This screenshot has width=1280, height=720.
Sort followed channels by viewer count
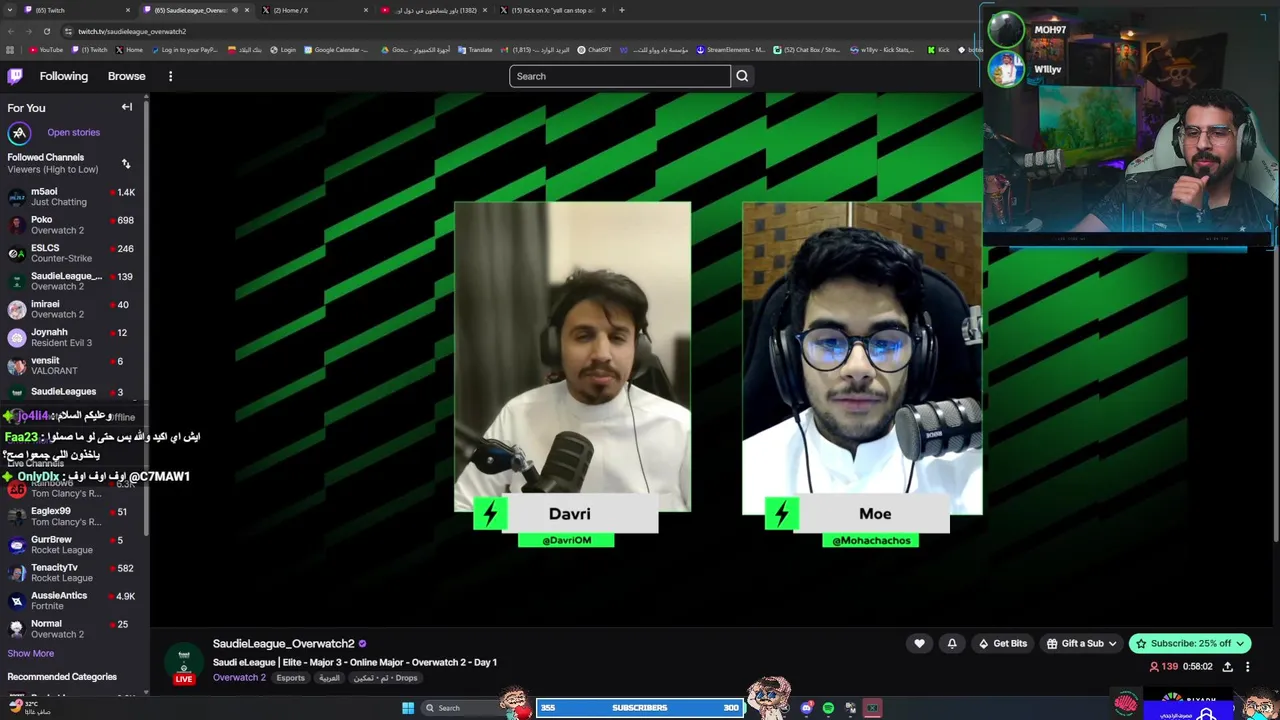126,163
